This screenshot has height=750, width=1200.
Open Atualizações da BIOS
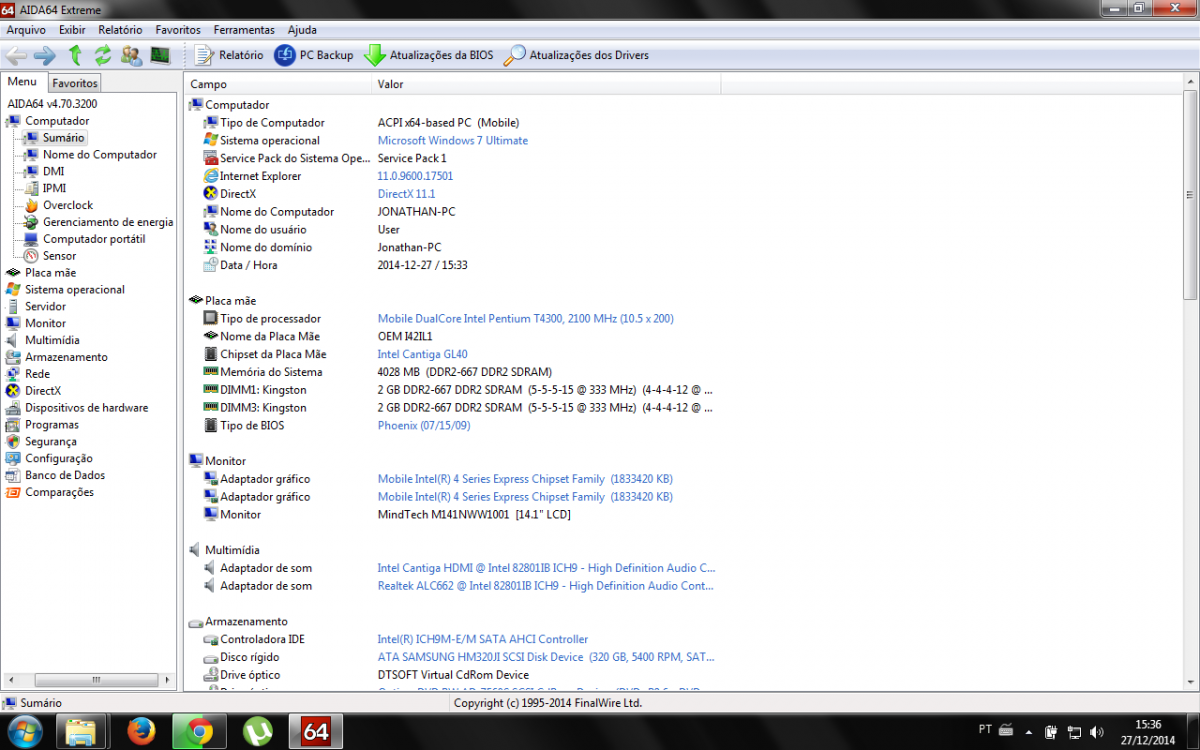(428, 55)
